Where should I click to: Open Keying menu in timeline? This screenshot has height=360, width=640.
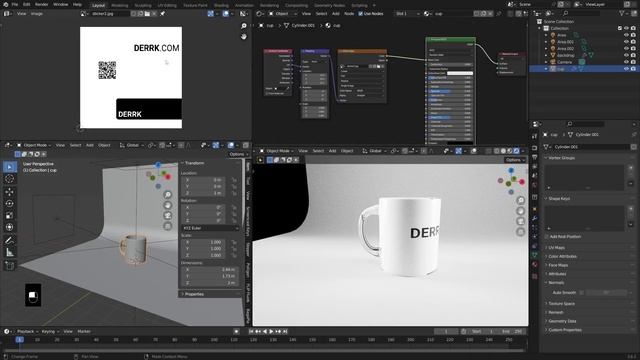[50, 331]
